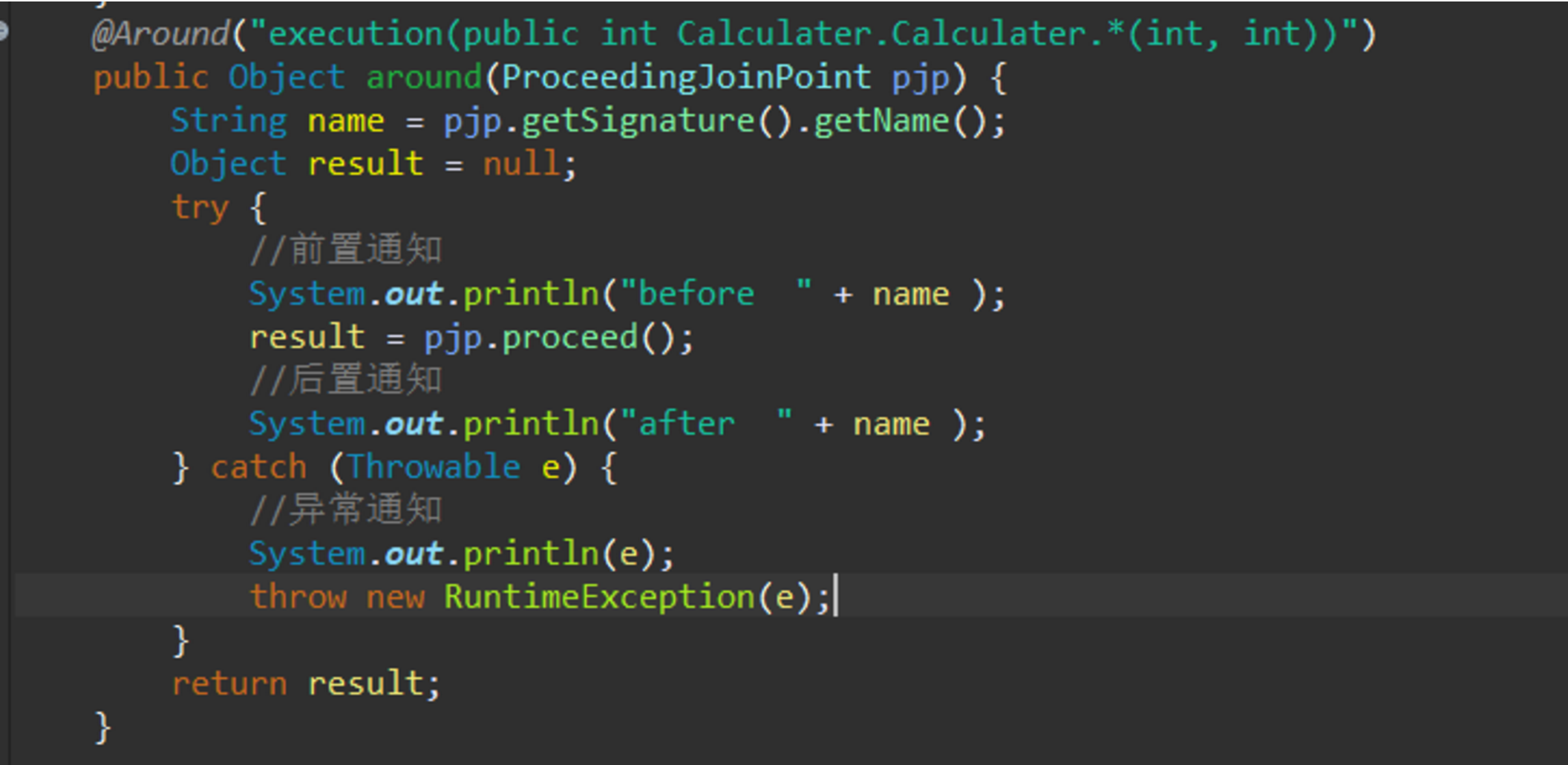This screenshot has height=765, width=1568.
Task: Click inside the "after" string literal
Action: 687,424
